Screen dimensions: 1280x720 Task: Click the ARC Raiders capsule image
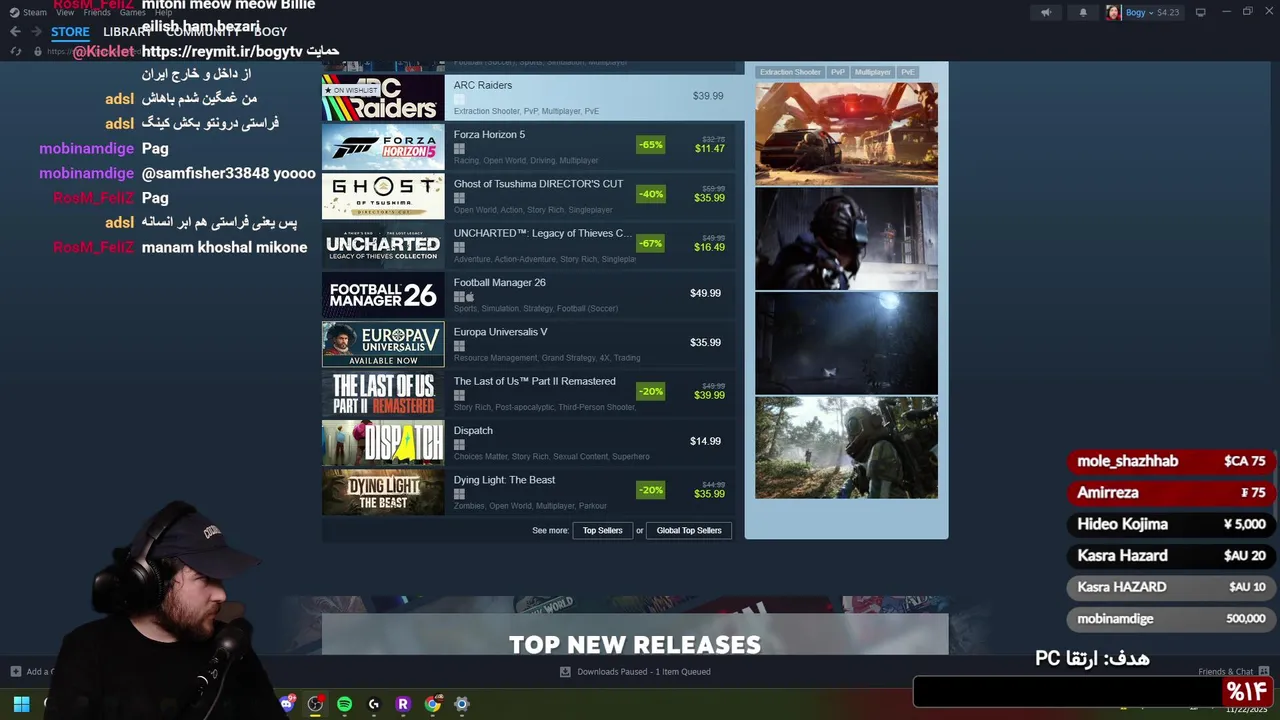click(383, 97)
